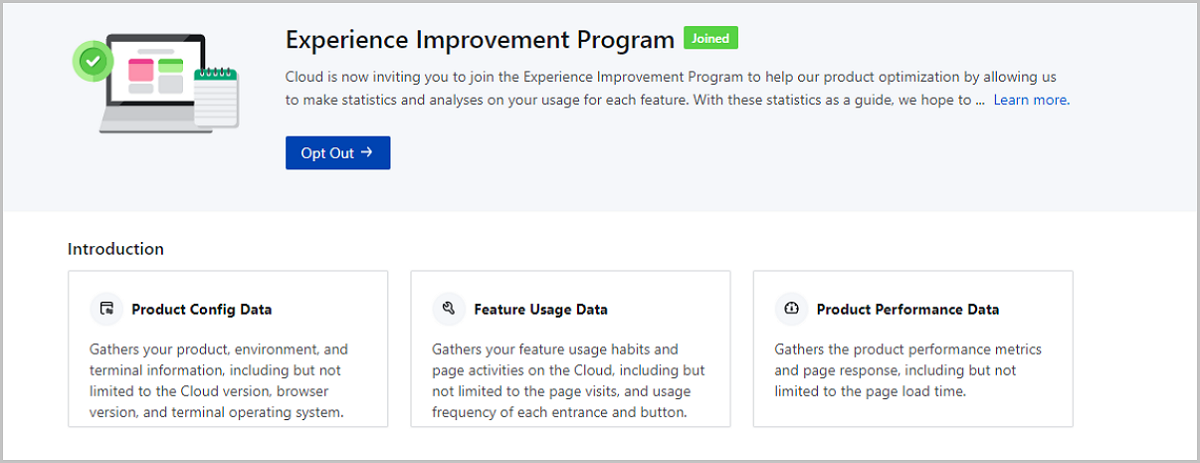Open the Learn more link
Image resolution: width=1200 pixels, height=463 pixels.
1031,100
